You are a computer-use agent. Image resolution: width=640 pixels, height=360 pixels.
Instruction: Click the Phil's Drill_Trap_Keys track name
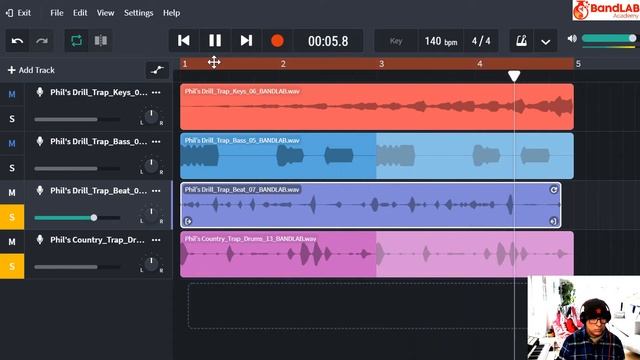click(99, 93)
